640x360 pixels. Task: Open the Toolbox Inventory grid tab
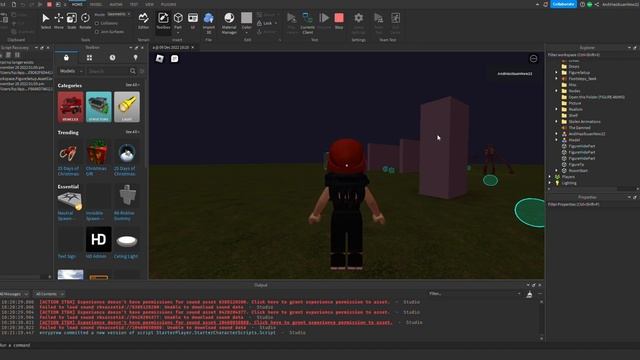[89, 58]
